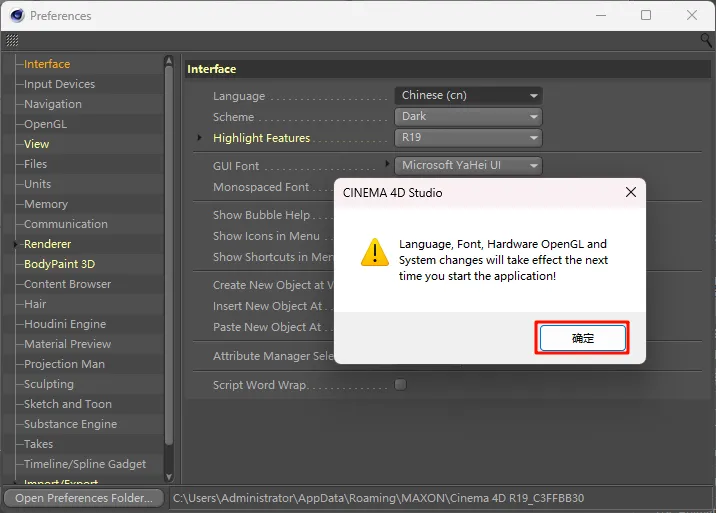Image resolution: width=716 pixels, height=513 pixels.
Task: Select Input Devices in the preferences tree
Action: click(59, 84)
